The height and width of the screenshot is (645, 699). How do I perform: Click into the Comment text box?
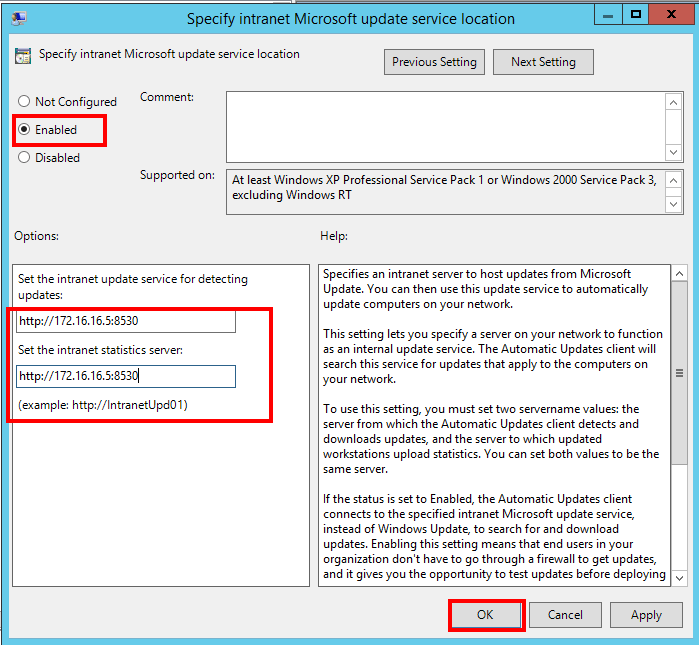(x=445, y=127)
